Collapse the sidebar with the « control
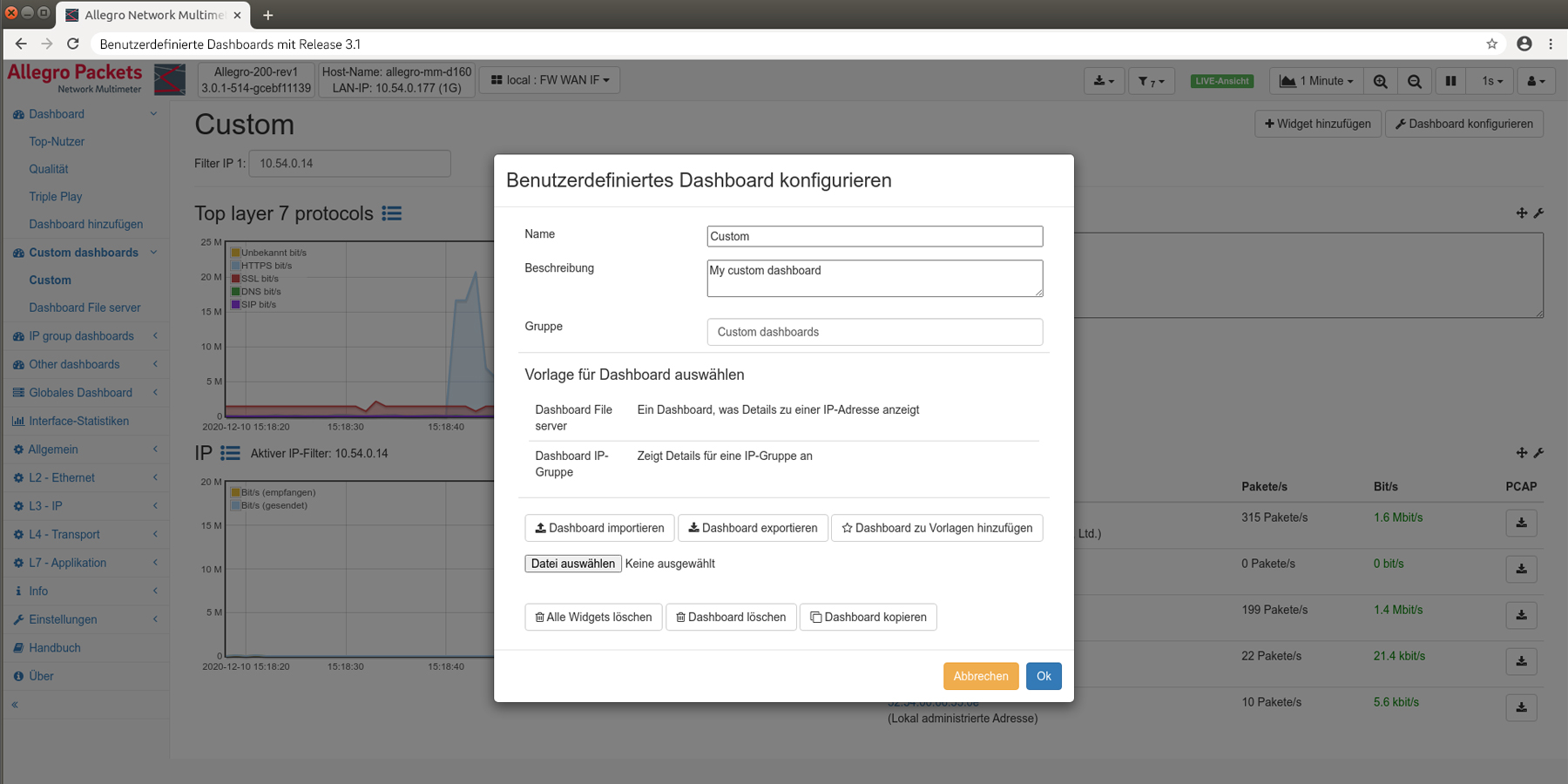1568x784 pixels. click(x=14, y=704)
